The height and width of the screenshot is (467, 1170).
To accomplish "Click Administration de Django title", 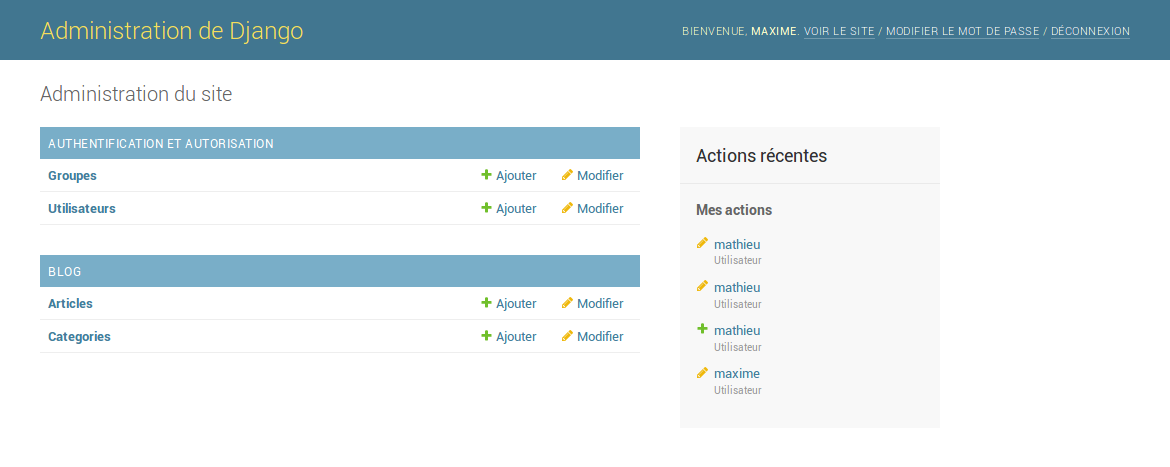I will click(x=172, y=31).
